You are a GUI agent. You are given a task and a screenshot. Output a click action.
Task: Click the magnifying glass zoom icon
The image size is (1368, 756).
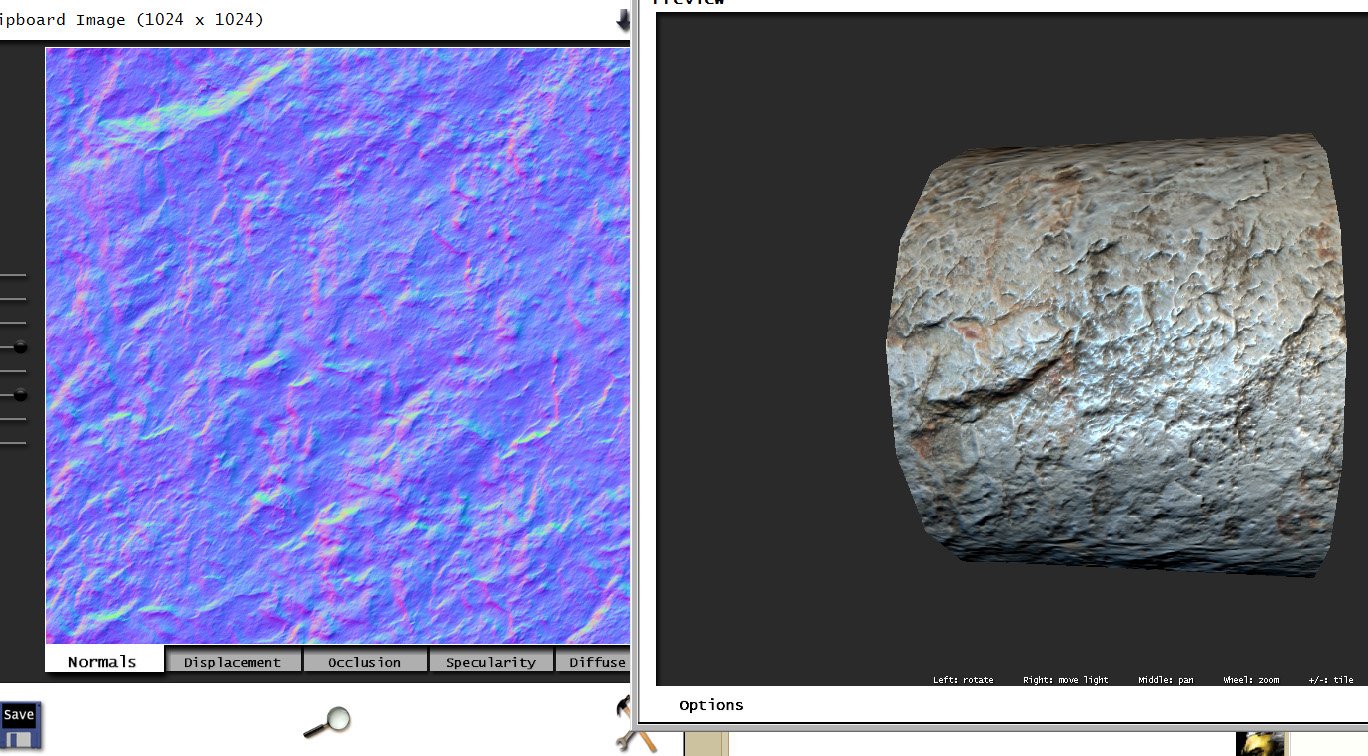point(328,721)
